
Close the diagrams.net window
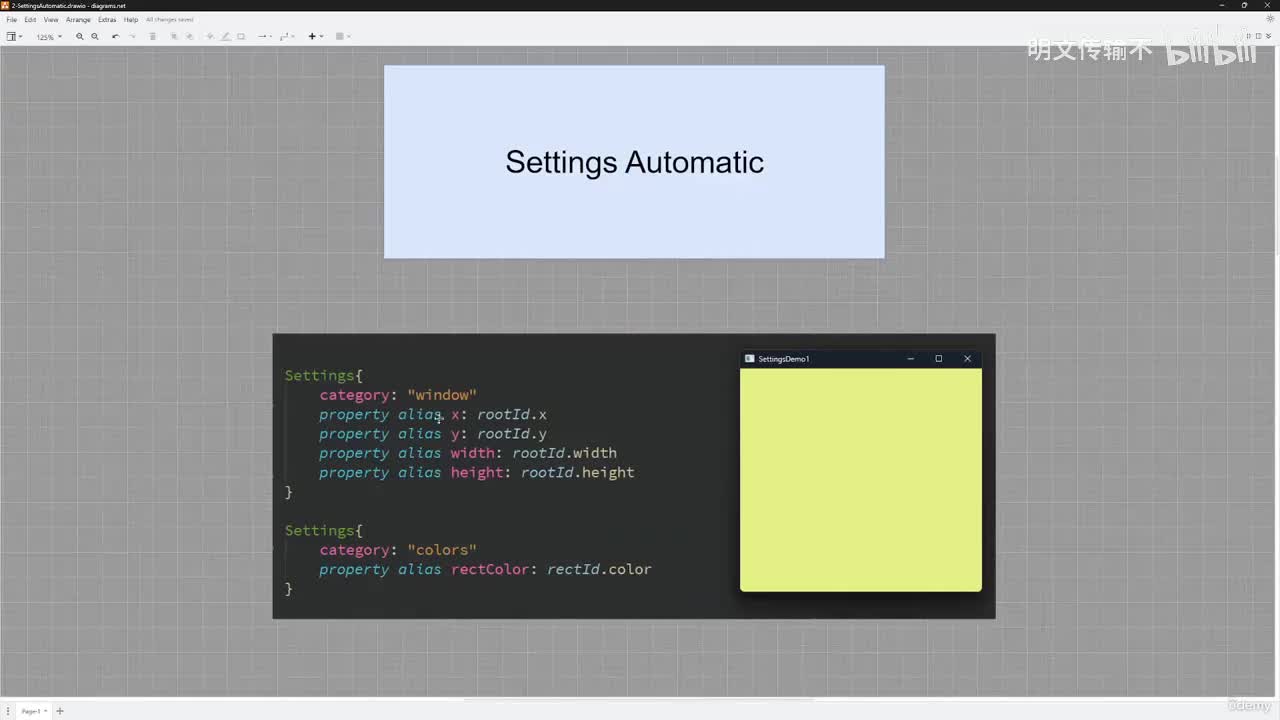pyautogui.click(x=1268, y=5)
